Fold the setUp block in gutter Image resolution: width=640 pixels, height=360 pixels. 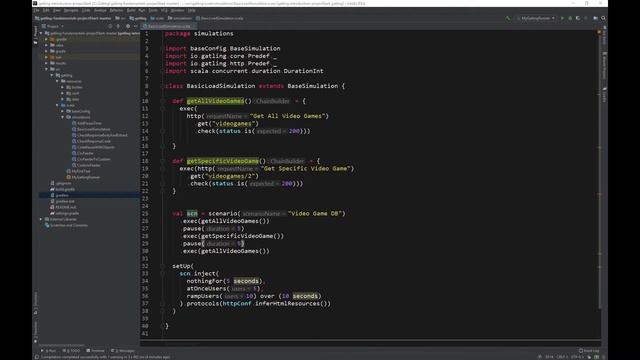[x=162, y=266]
